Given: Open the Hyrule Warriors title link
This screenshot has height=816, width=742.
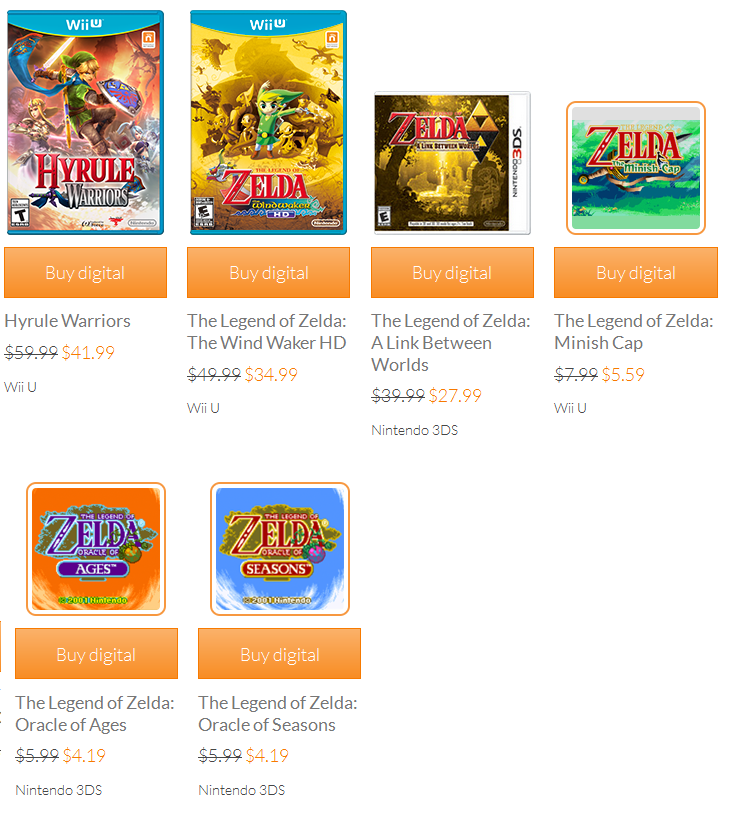Looking at the screenshot, I should (68, 321).
